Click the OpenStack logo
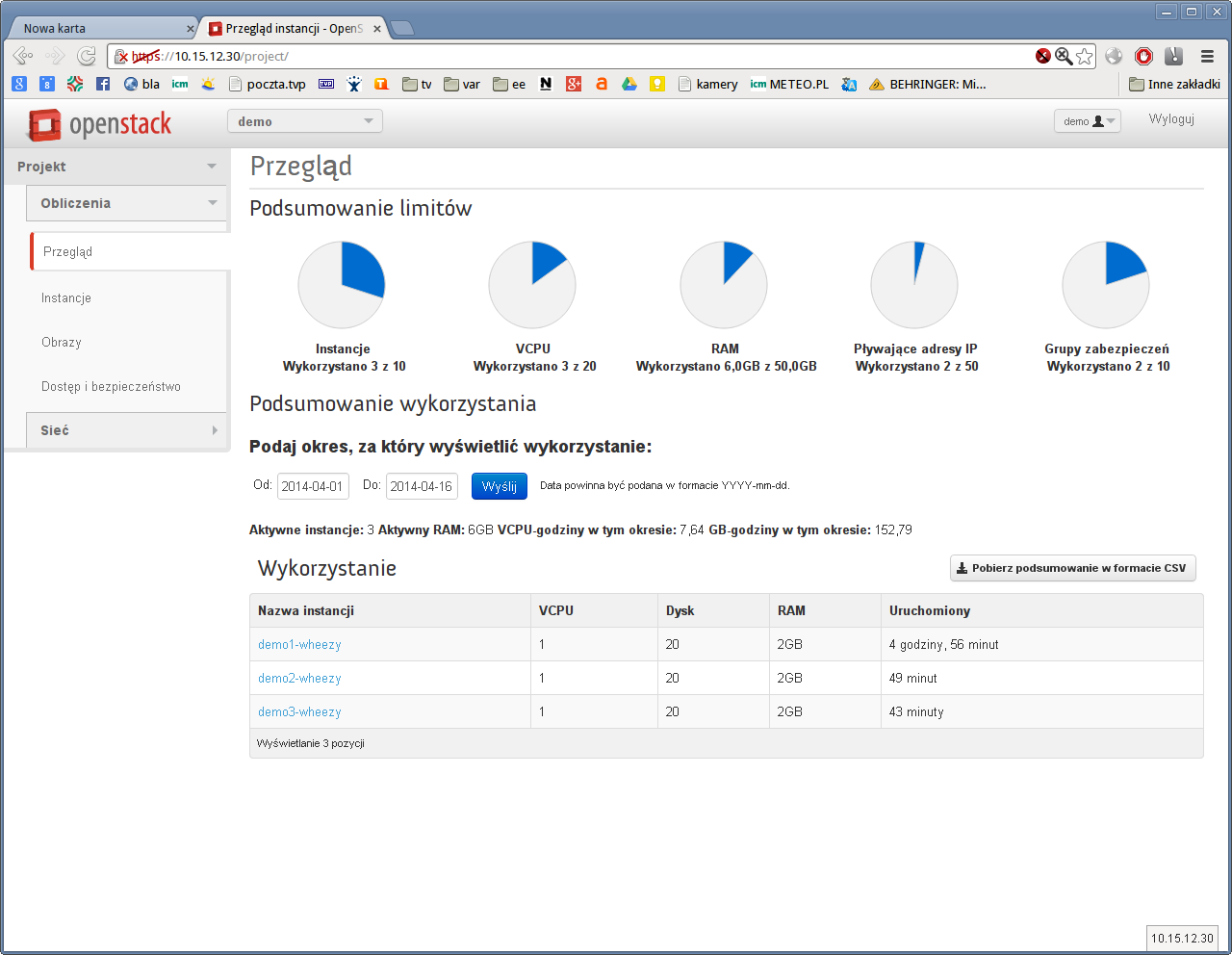This screenshot has width=1232, height=955. pos(99,124)
